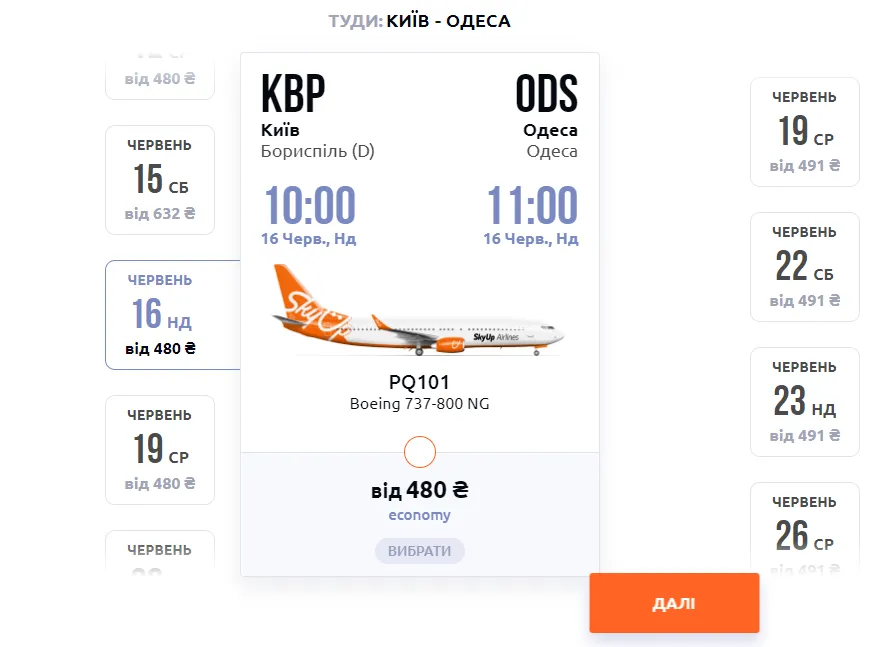This screenshot has width=884, height=647.
Task: Pick June 19 Wednesday from 480 ₴
Action: (160, 450)
